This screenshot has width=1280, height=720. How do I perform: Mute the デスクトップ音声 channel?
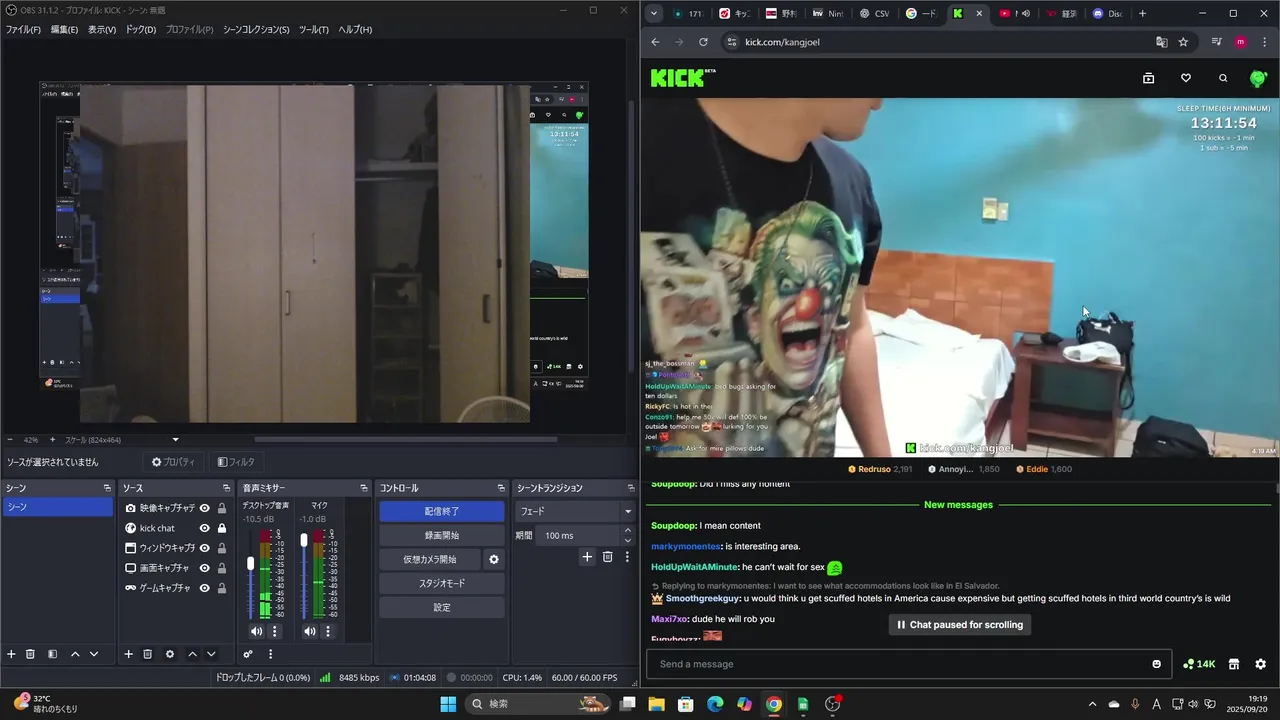click(256, 631)
